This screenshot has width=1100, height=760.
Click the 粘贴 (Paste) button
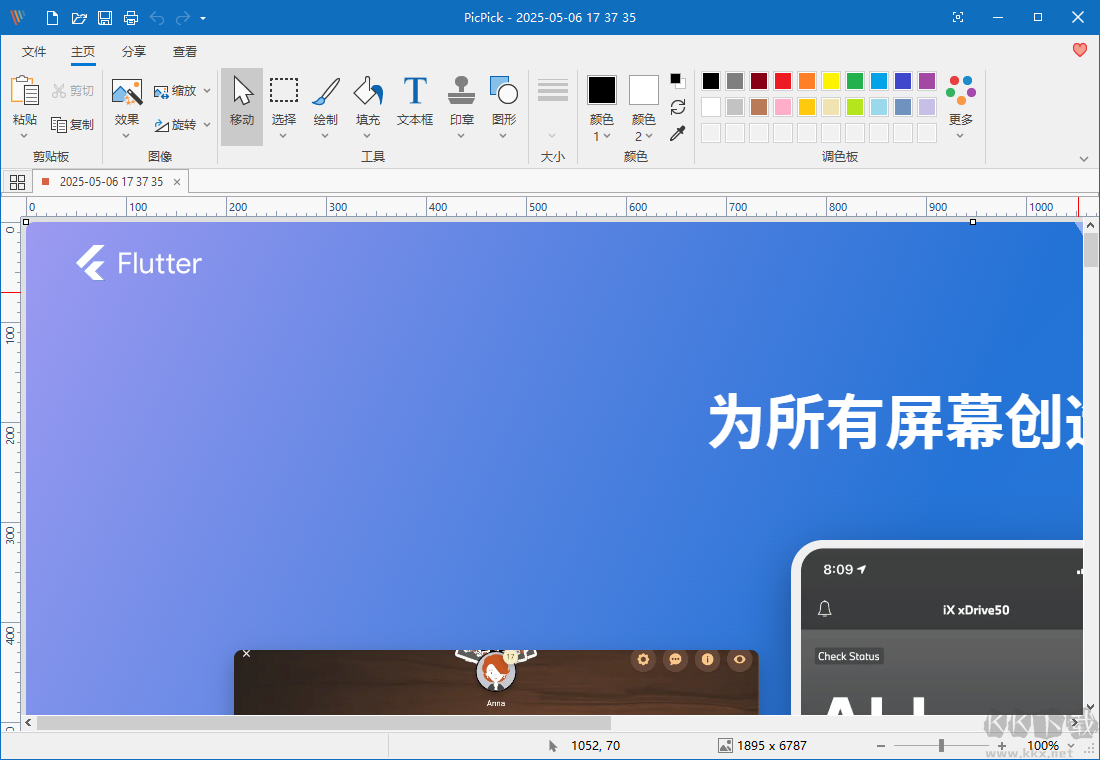coord(24,100)
